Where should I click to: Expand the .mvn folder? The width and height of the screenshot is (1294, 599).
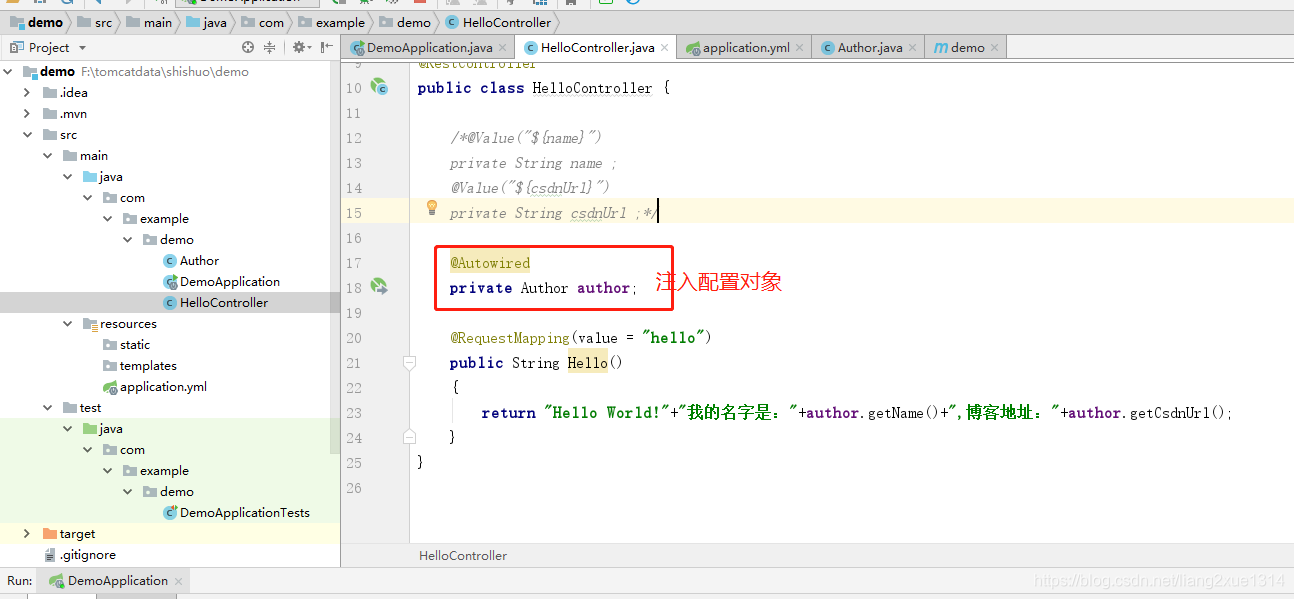click(28, 114)
